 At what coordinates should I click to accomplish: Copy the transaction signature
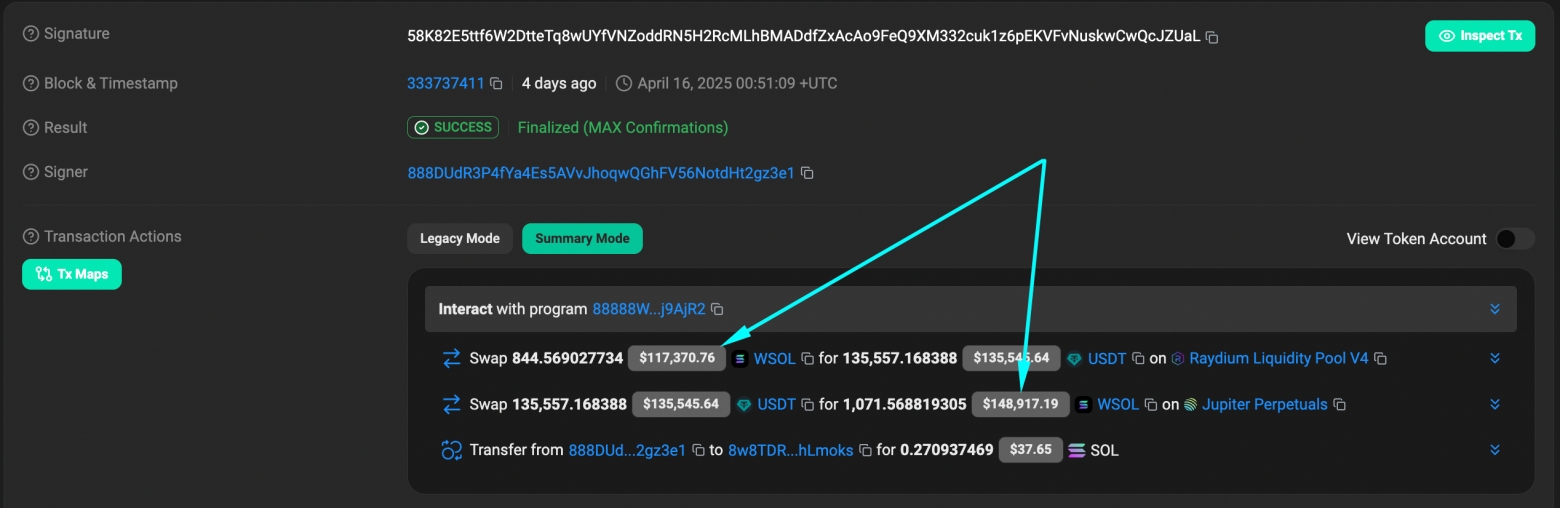[1212, 37]
